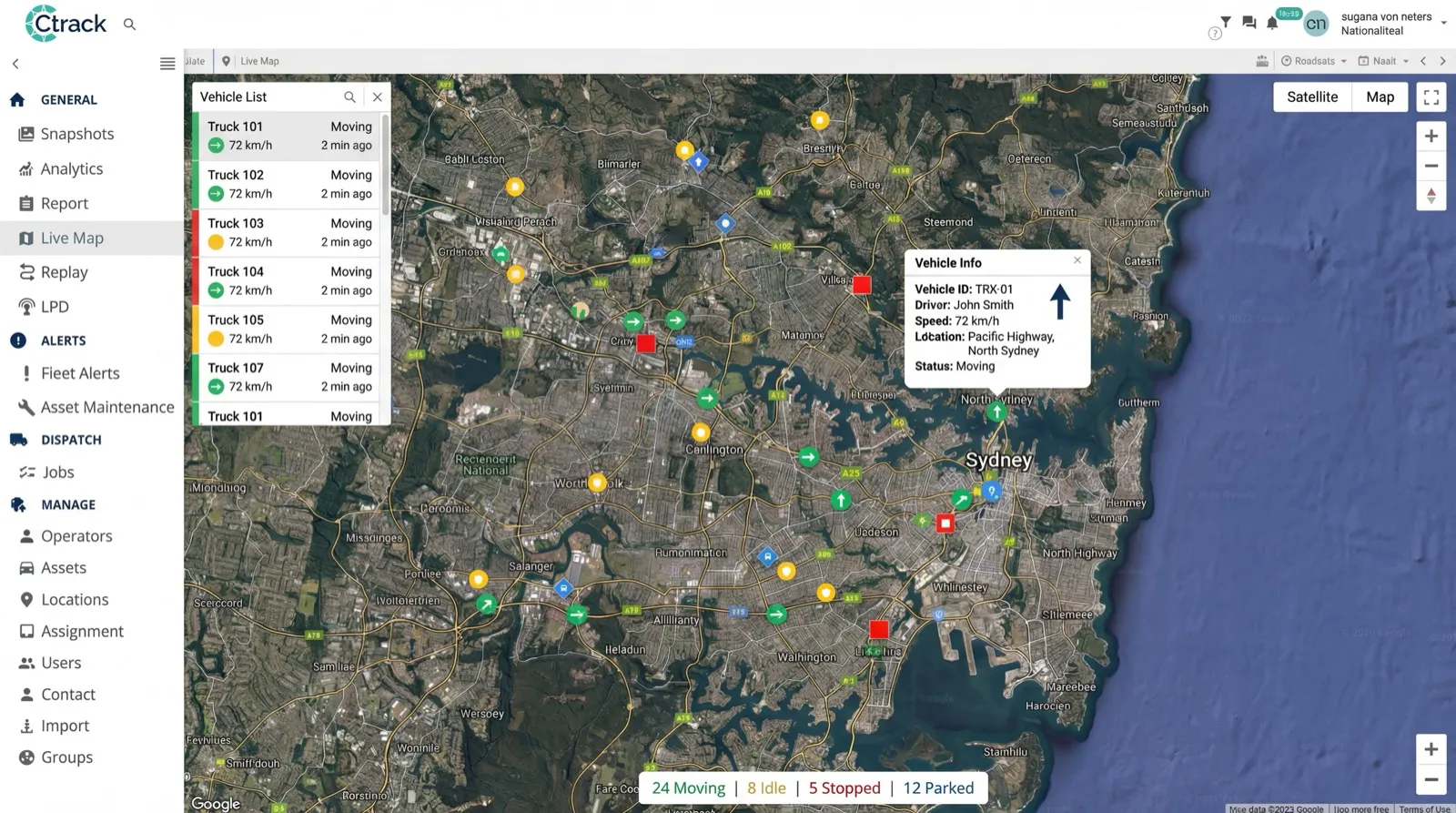Filter by 5 Stopped status
The height and width of the screenshot is (813, 1456).
[844, 788]
